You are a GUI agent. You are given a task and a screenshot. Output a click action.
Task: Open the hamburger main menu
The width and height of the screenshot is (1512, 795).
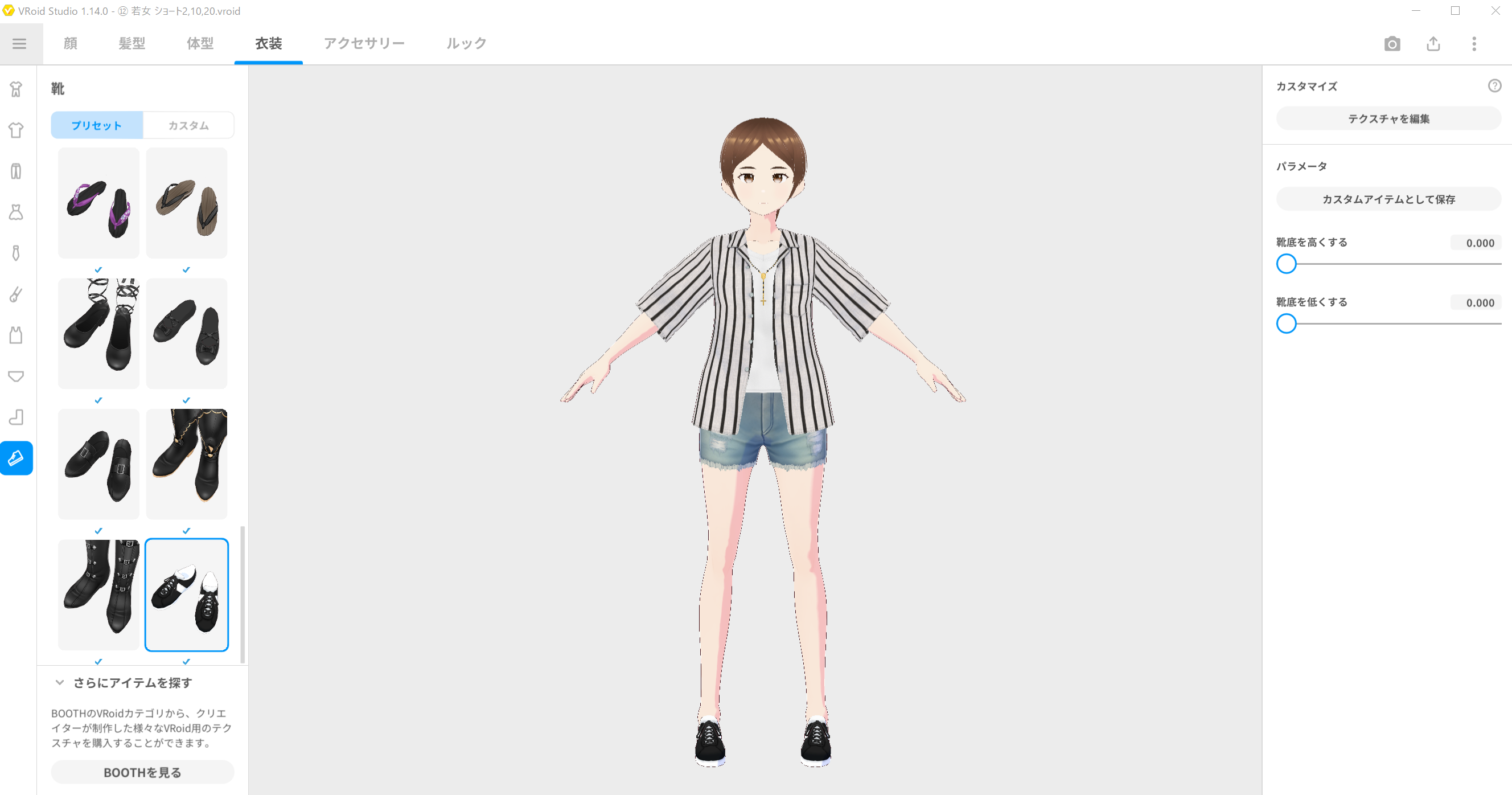coord(19,44)
